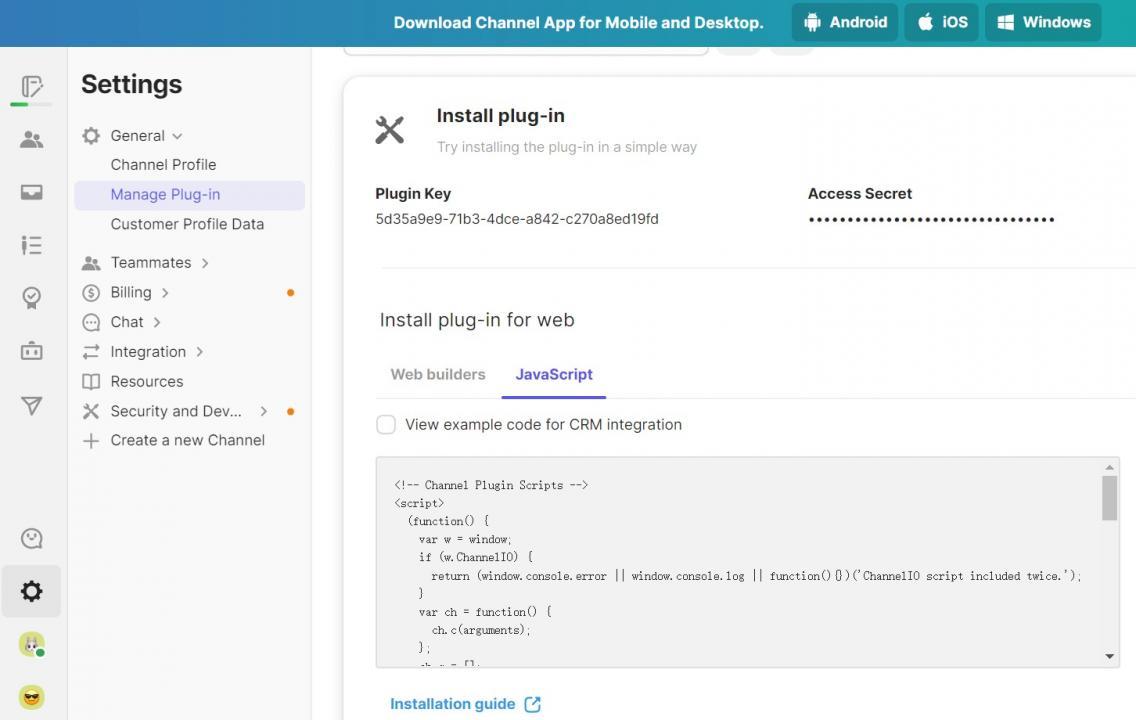Click the Billing dollar icon
The height and width of the screenshot is (720, 1136).
(x=91, y=293)
